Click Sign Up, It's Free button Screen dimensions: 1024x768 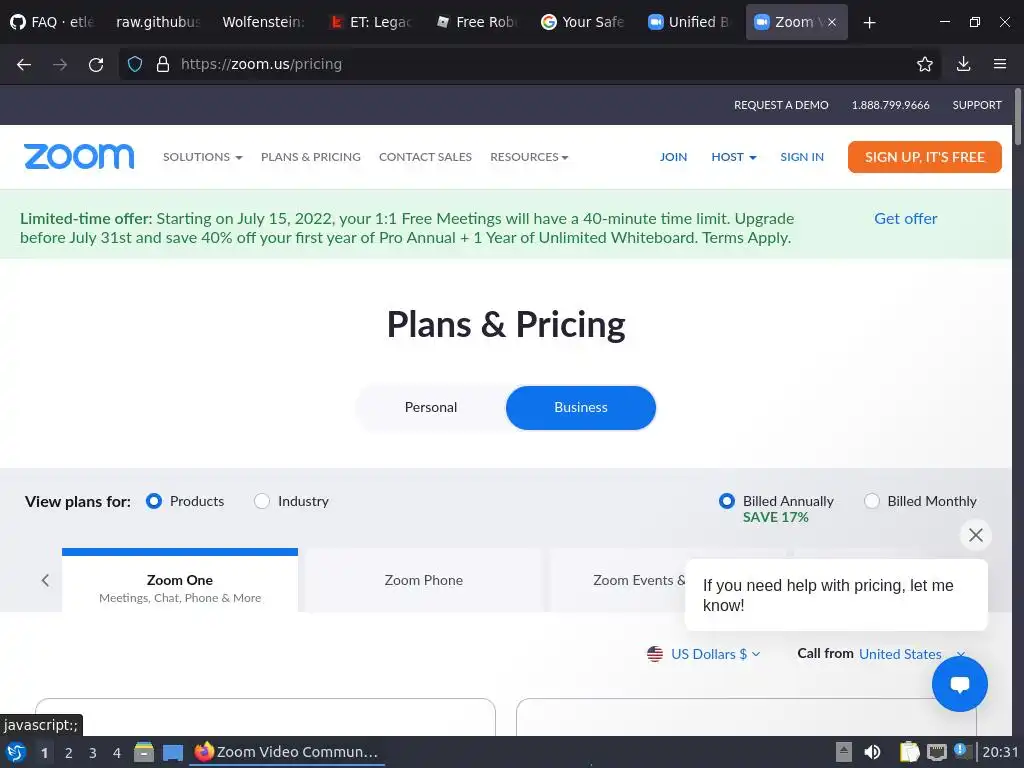pos(925,157)
